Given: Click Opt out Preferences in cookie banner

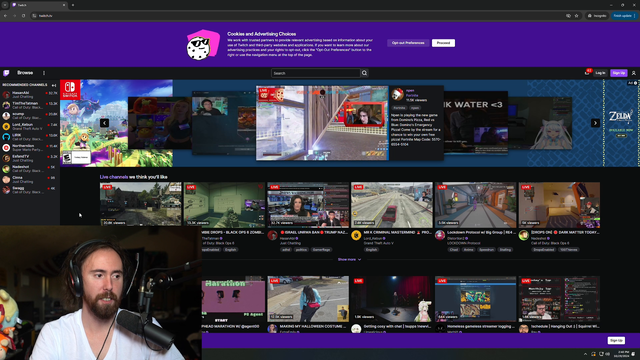Looking at the screenshot, I should click(x=408, y=43).
